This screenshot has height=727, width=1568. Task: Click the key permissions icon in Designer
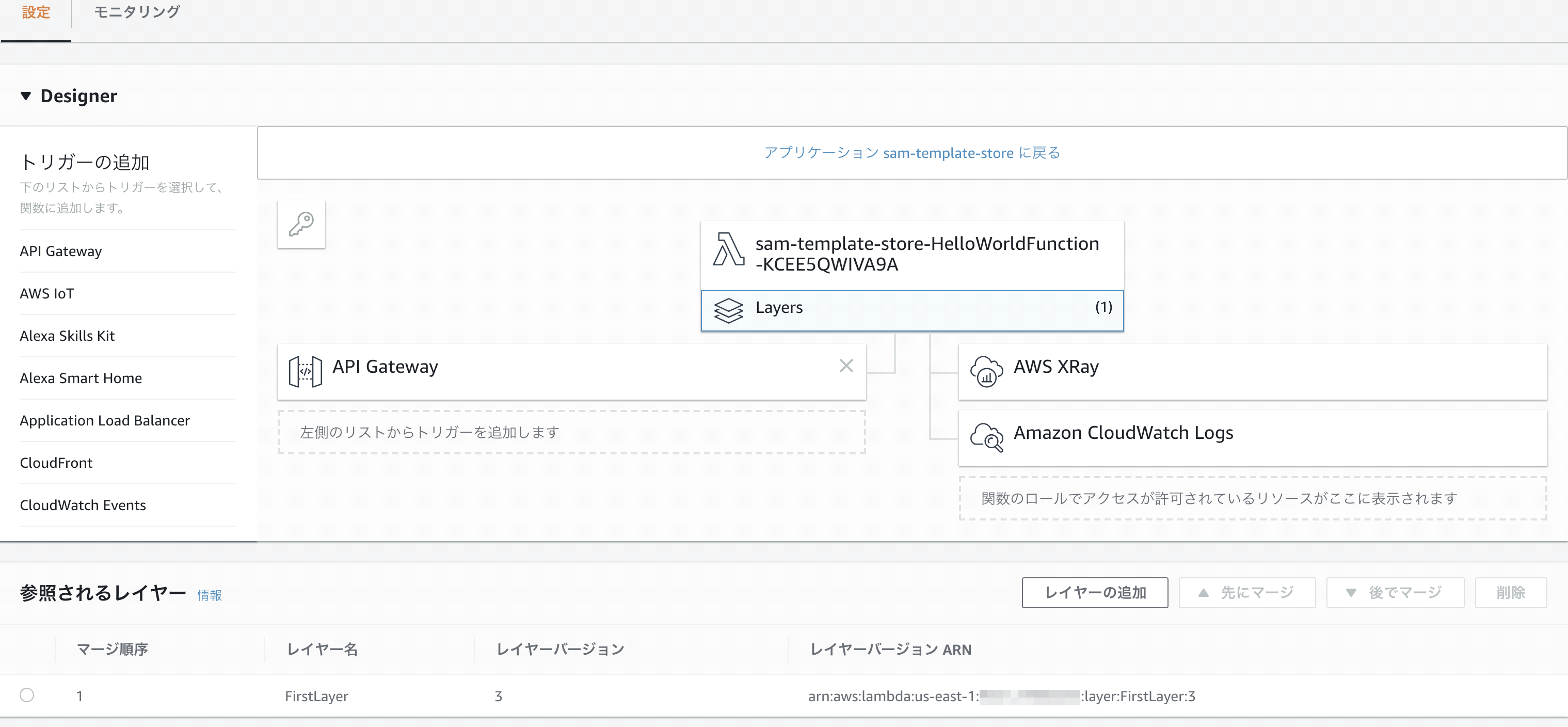302,224
